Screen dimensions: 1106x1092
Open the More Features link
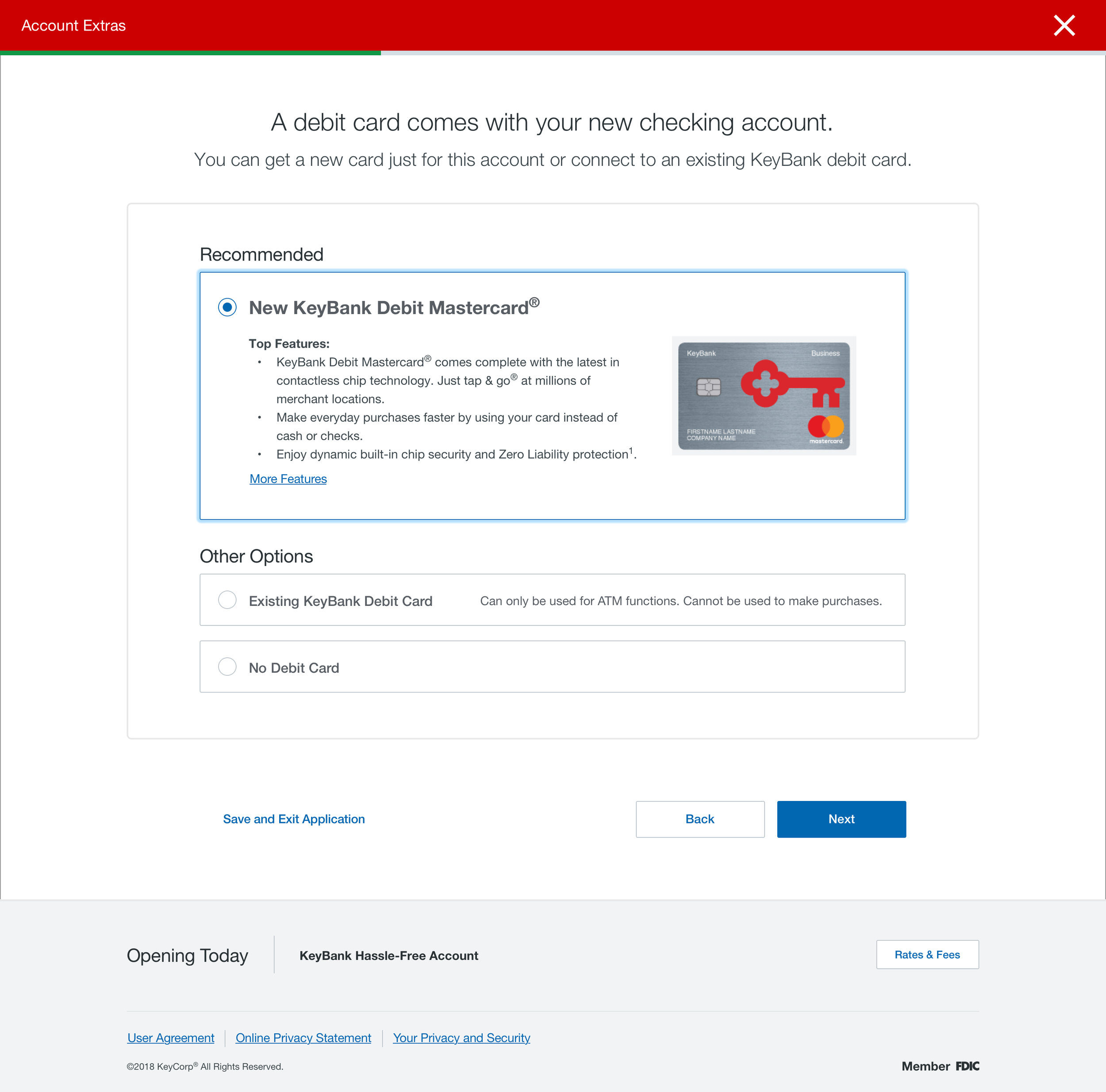click(x=288, y=479)
